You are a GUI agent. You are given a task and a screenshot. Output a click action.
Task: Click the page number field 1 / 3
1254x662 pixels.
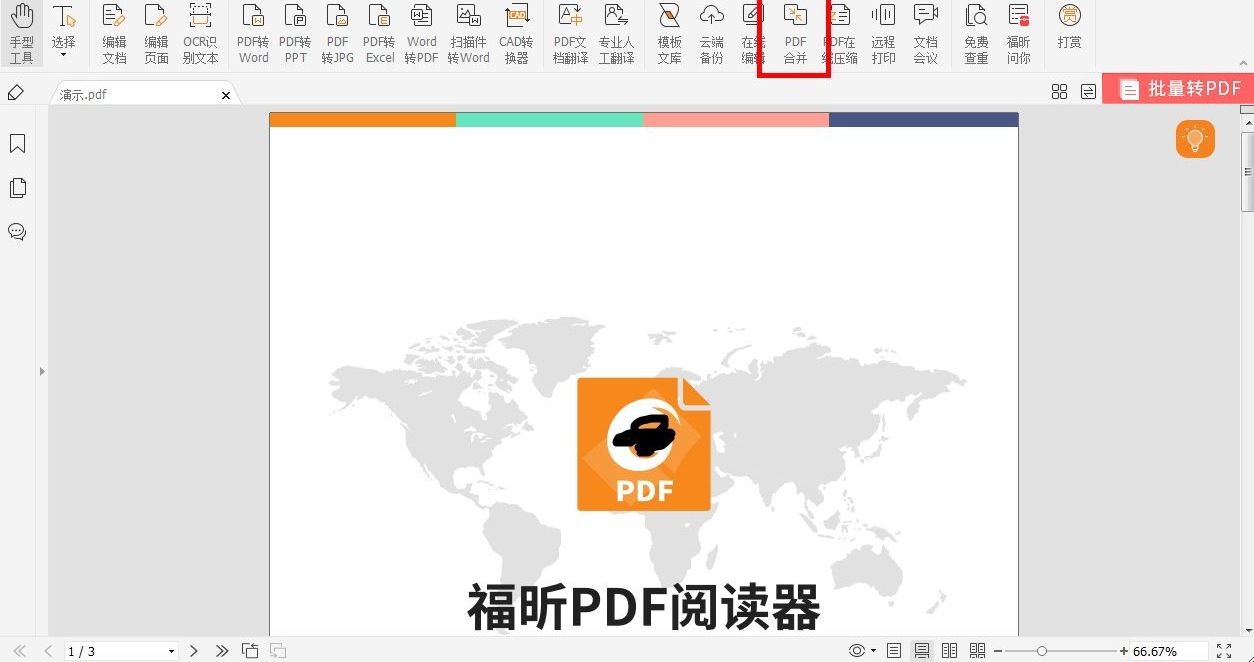coord(114,651)
